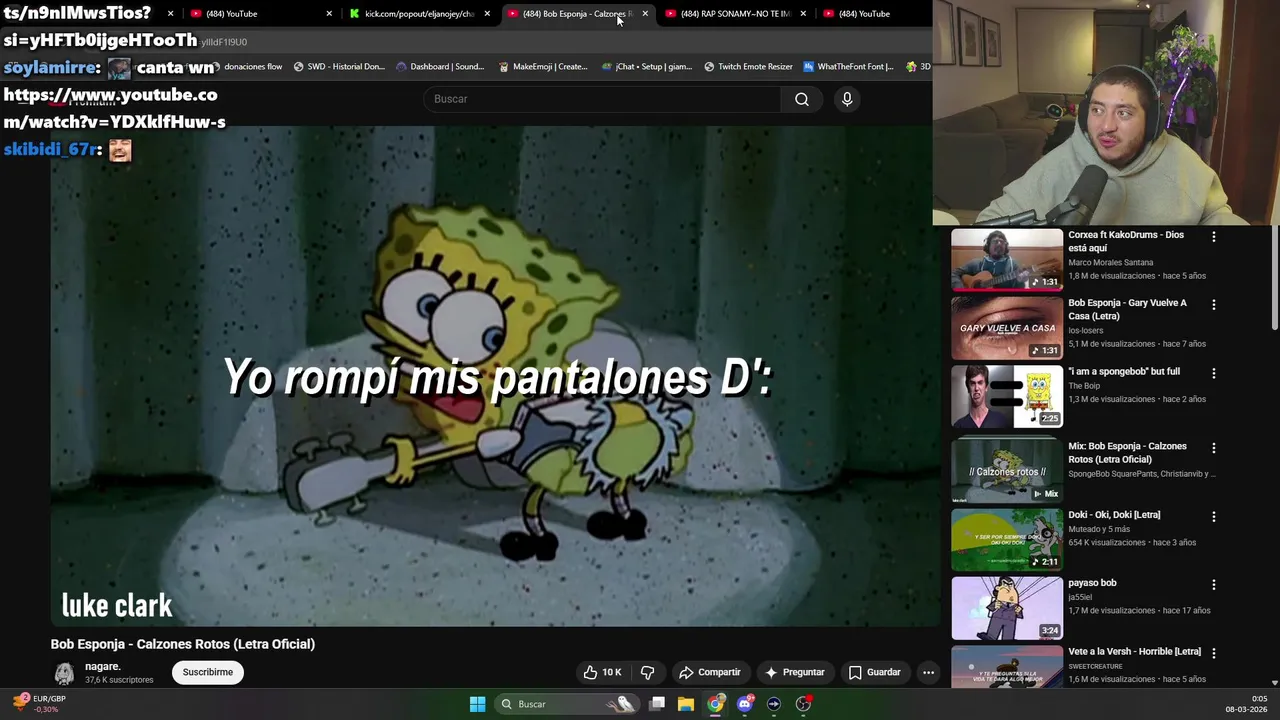Open options menu for Gary Vuelve A Casa video
This screenshot has width=1280, height=720.
[x=1214, y=305]
